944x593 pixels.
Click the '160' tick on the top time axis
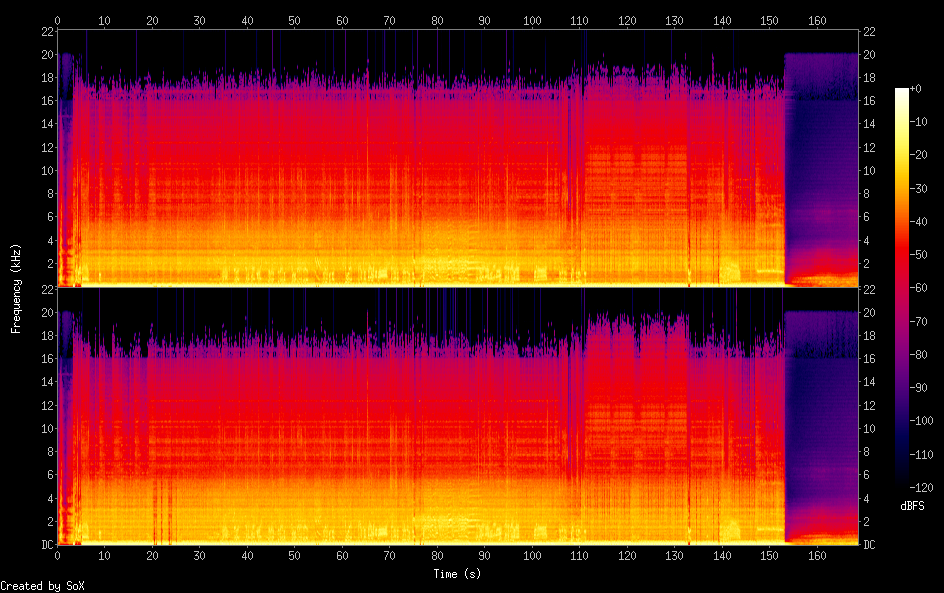817,20
